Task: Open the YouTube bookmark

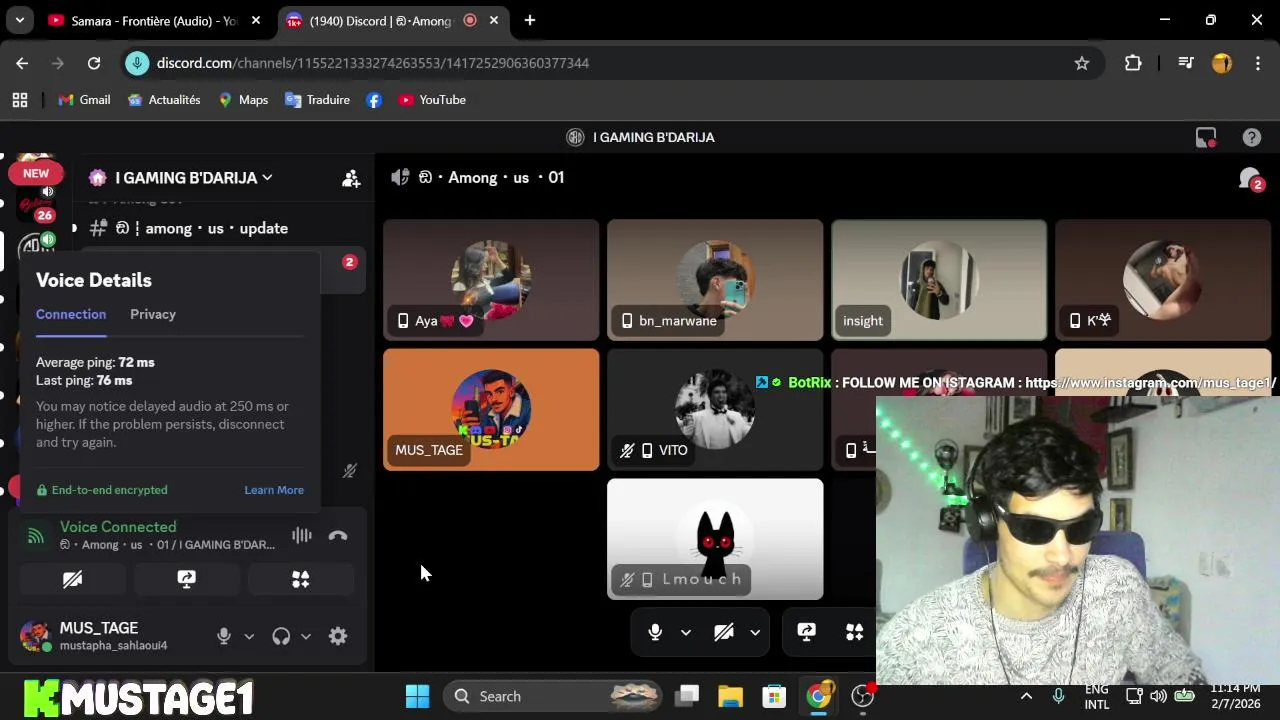Action: pos(432,100)
